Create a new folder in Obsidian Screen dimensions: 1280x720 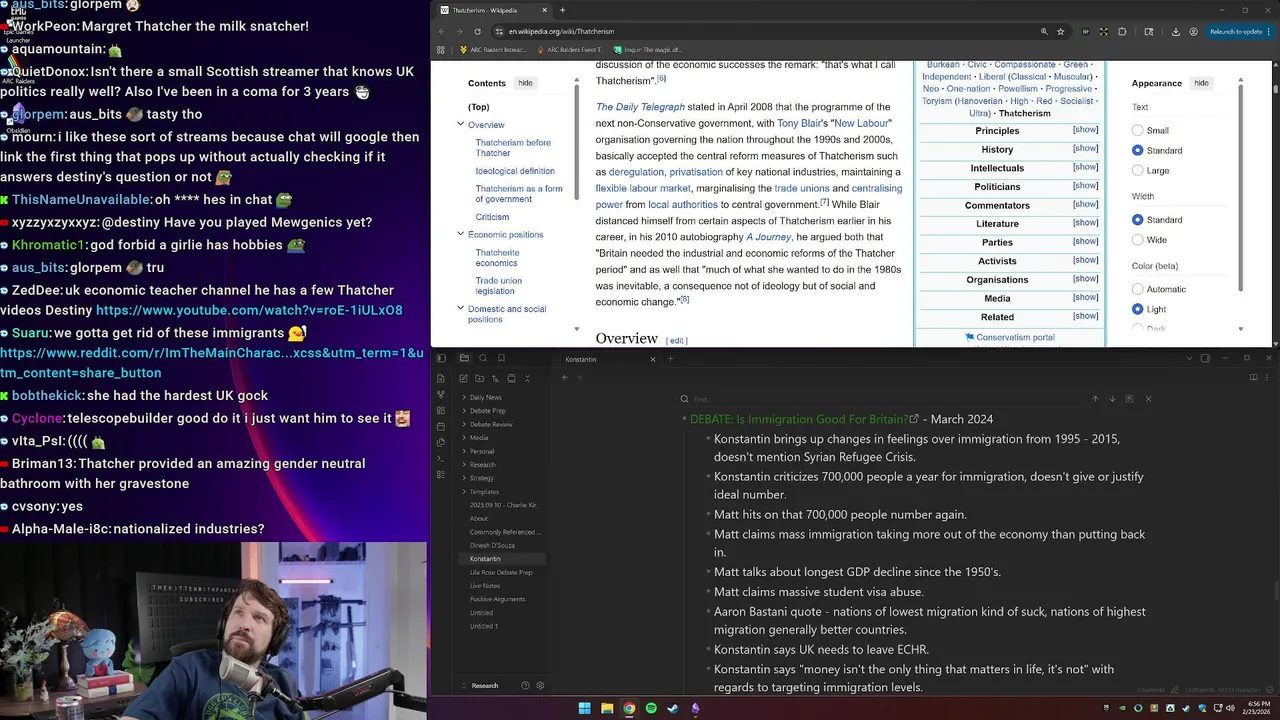480,378
